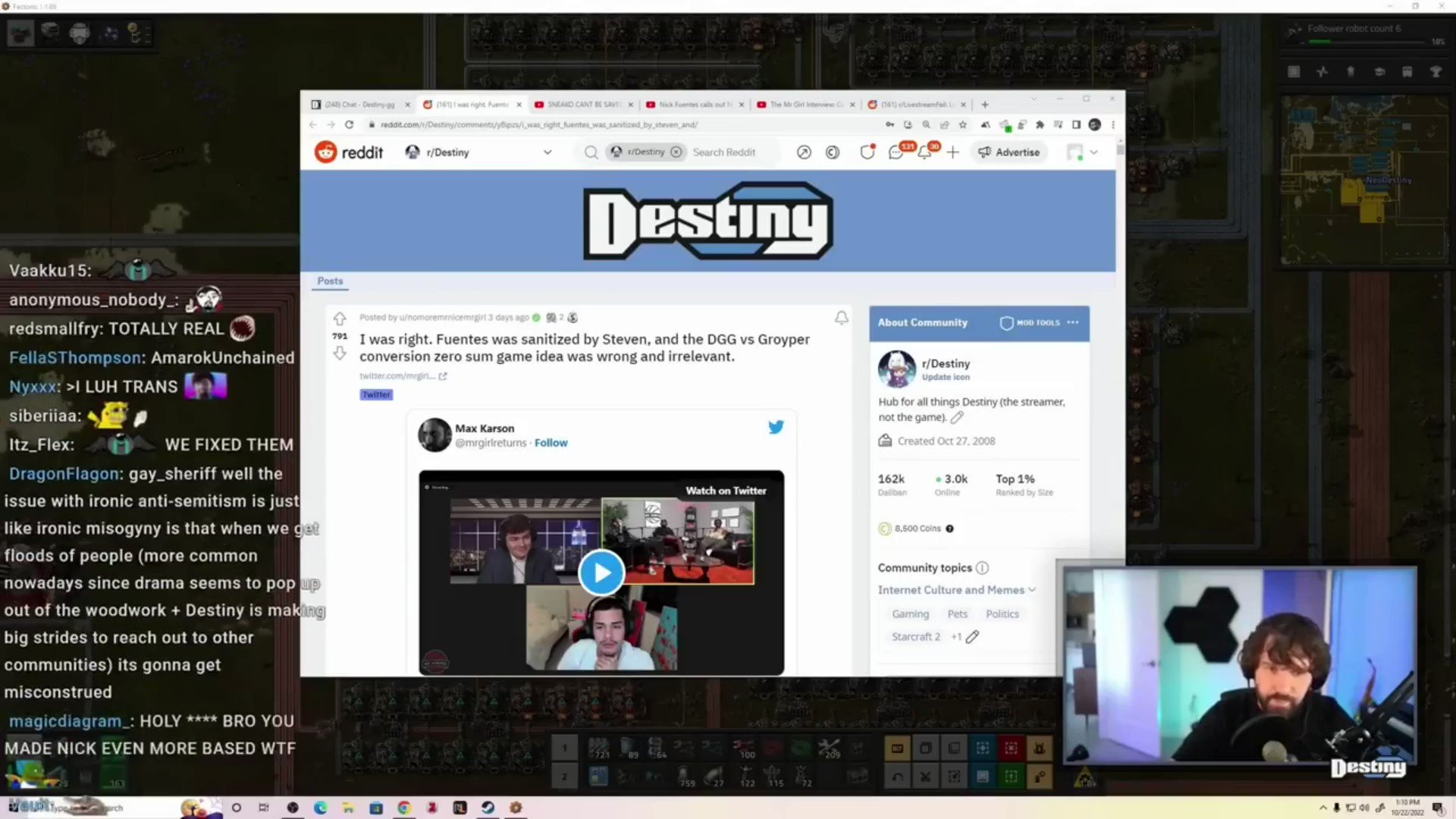Image resolution: width=1456 pixels, height=819 pixels.
Task: Click the Politics topic tag
Action: [1003, 614]
